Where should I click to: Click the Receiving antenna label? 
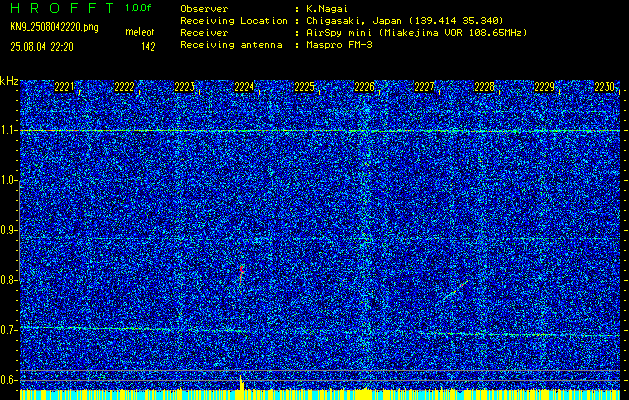[231, 45]
